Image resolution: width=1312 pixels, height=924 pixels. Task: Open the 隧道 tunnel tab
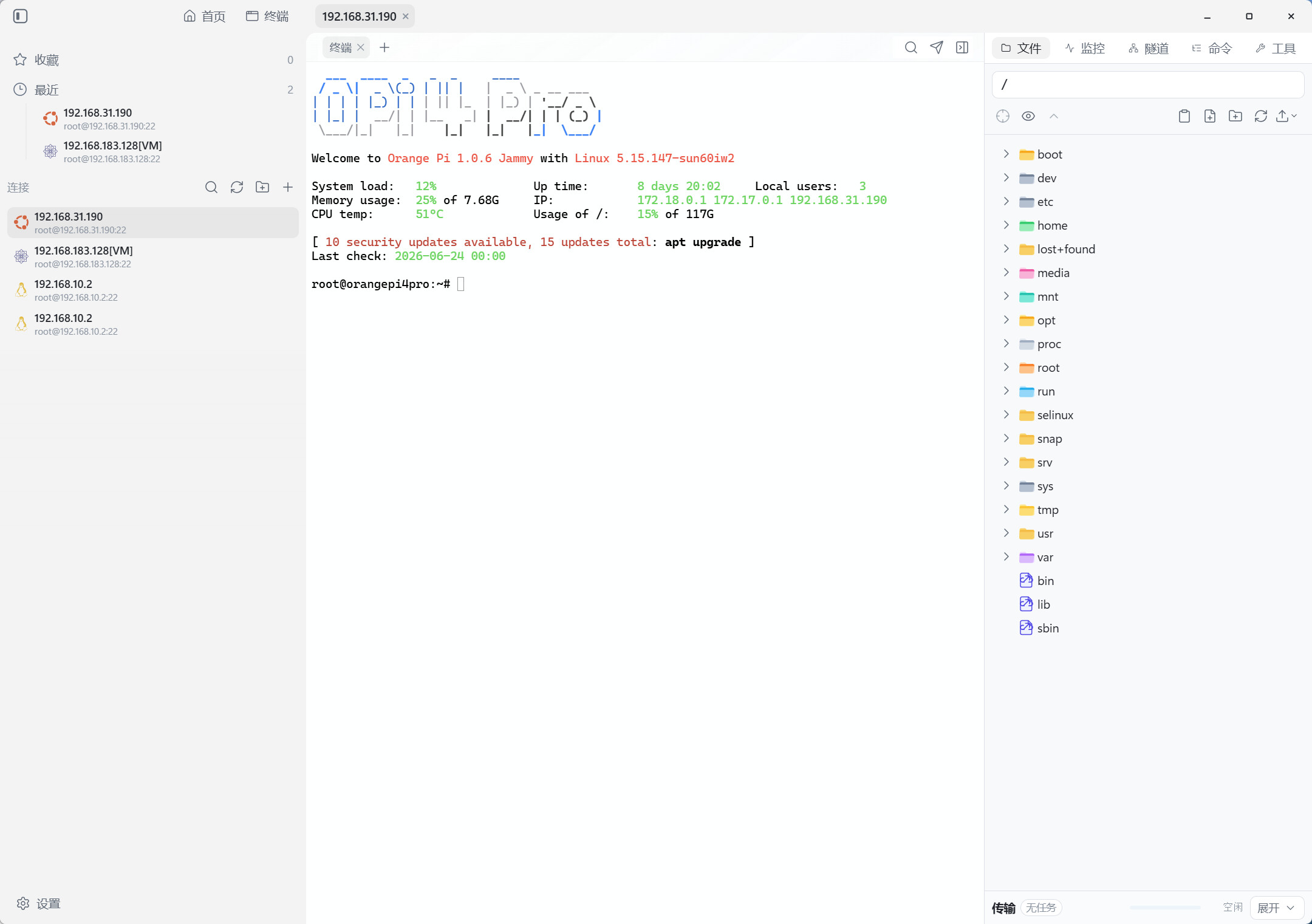[x=1149, y=48]
